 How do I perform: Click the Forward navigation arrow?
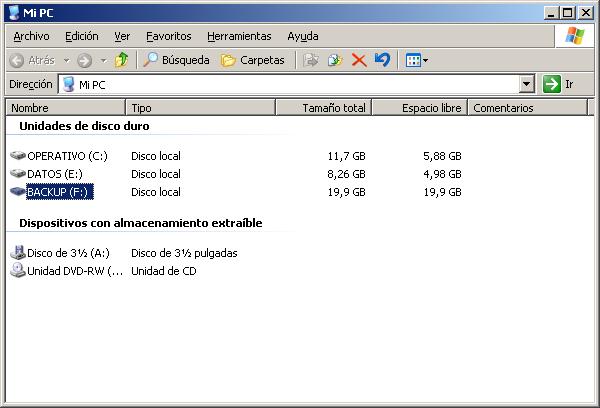click(x=85, y=60)
